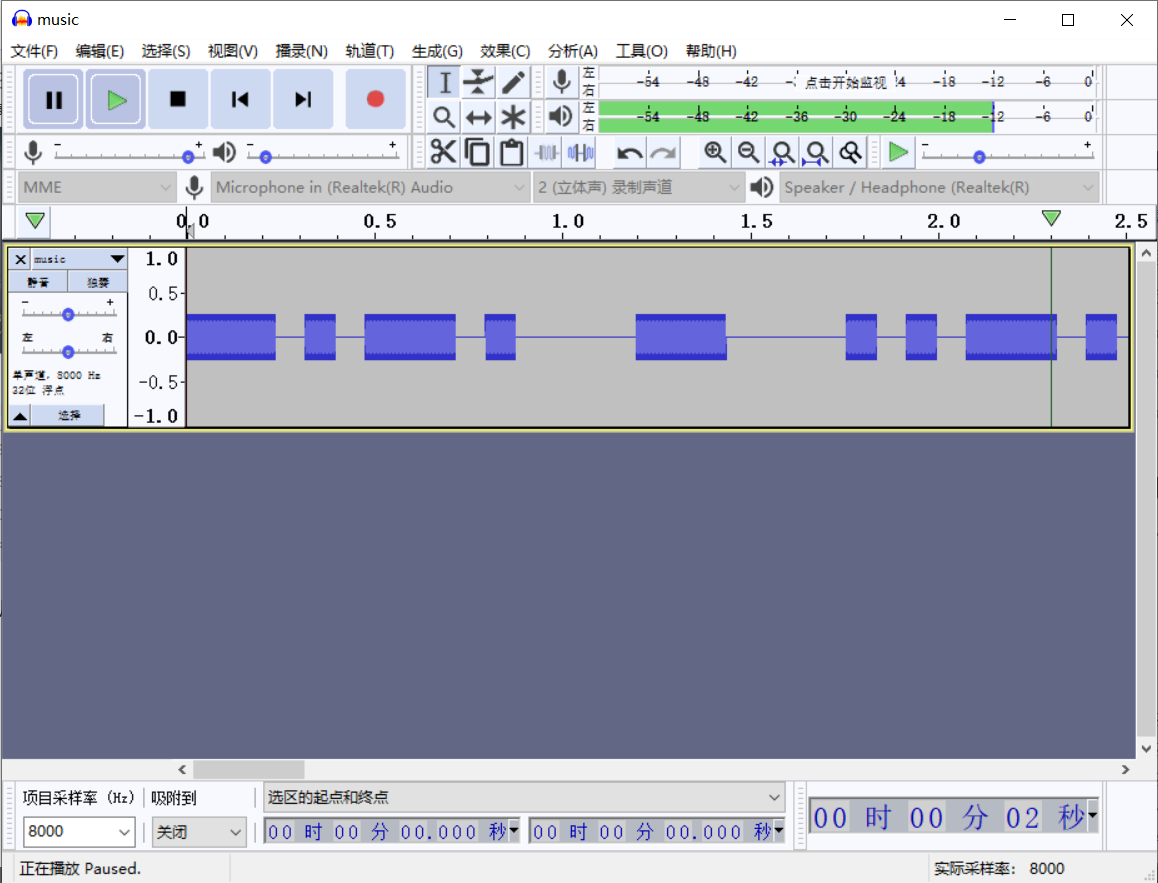Image resolution: width=1158 pixels, height=883 pixels.
Task: Select the Zoom magnifier tool
Action: [445, 117]
